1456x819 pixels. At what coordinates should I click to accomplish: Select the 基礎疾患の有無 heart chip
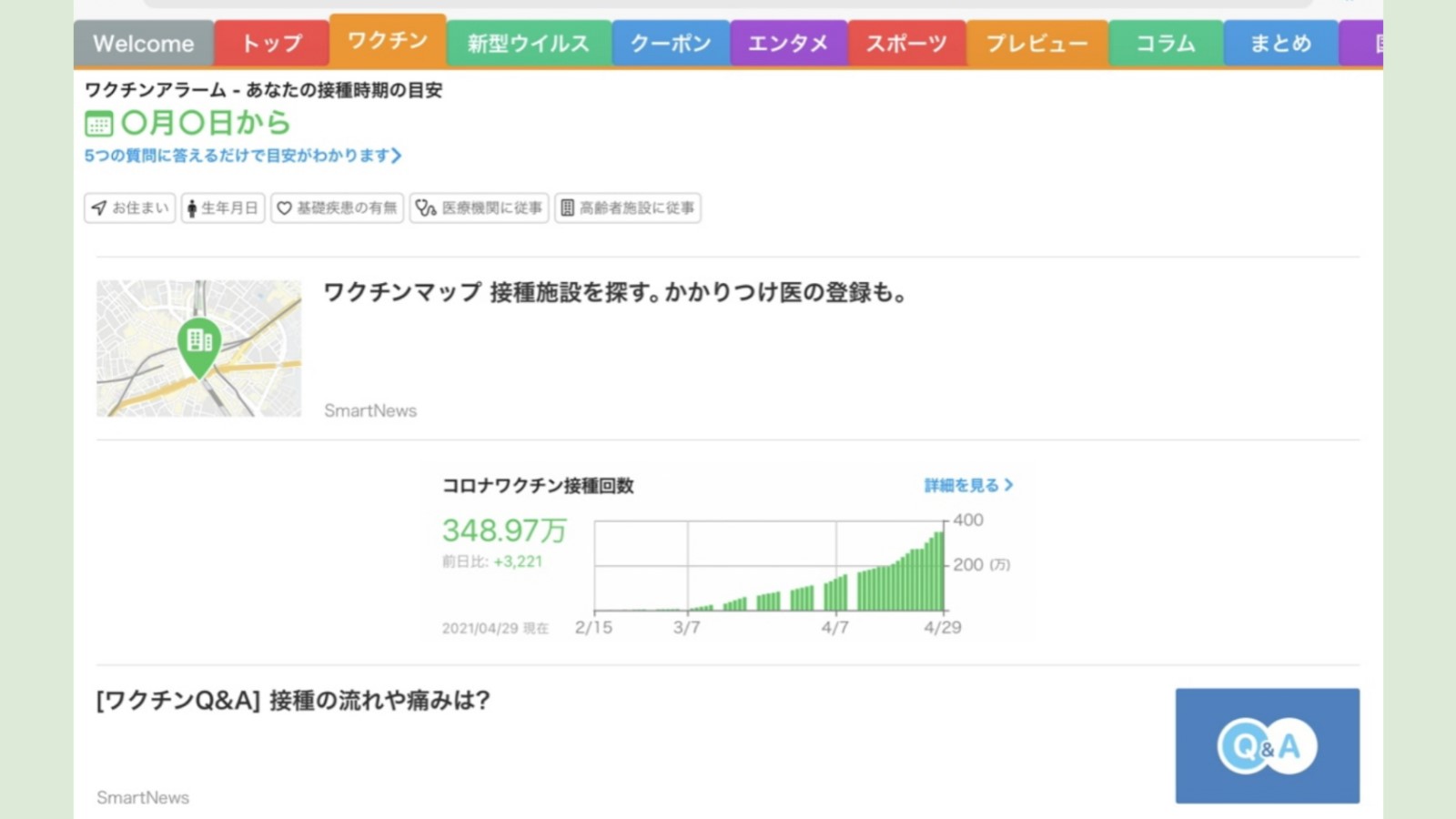[337, 208]
